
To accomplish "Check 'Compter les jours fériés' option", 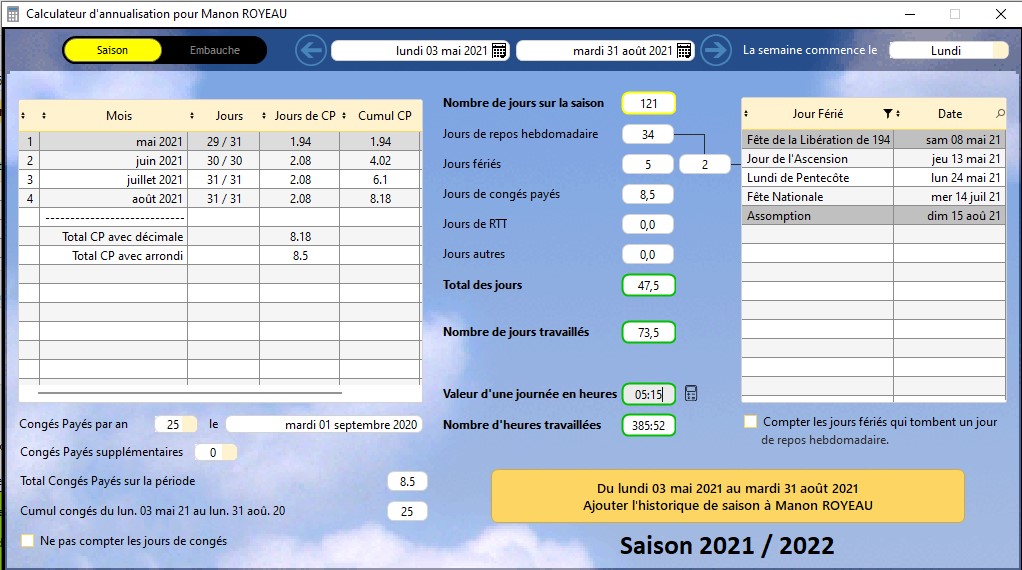I will click(751, 422).
